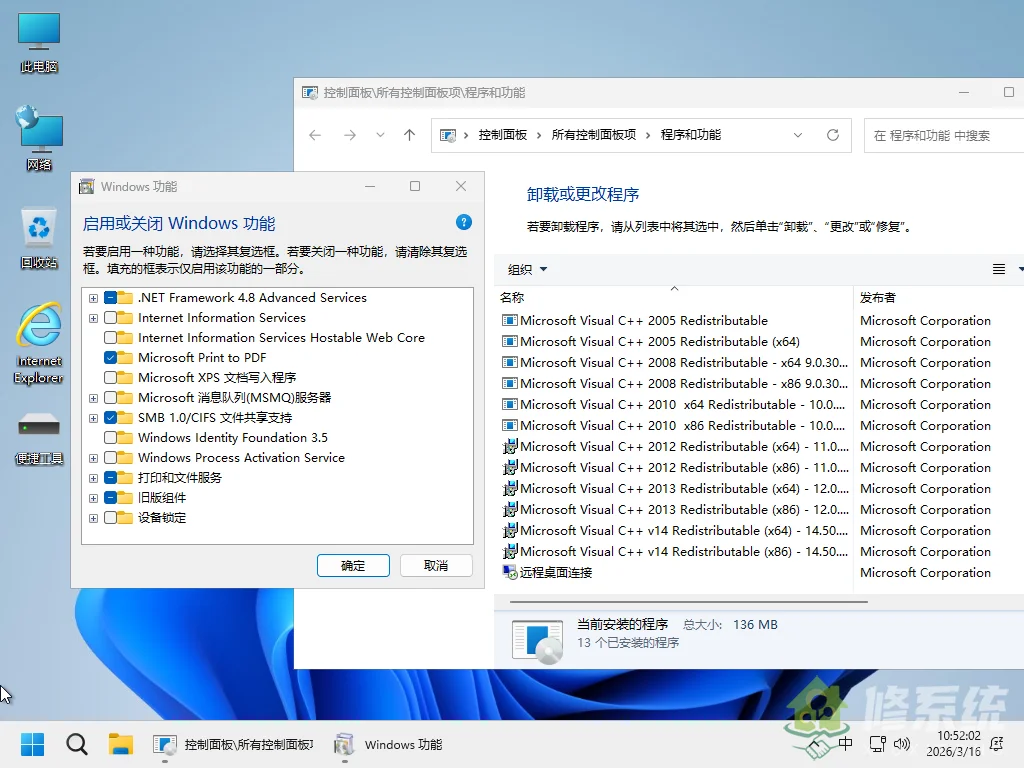The image size is (1024, 768).
Task: Click the view options icon above 发布者 column
Action: tap(998, 268)
